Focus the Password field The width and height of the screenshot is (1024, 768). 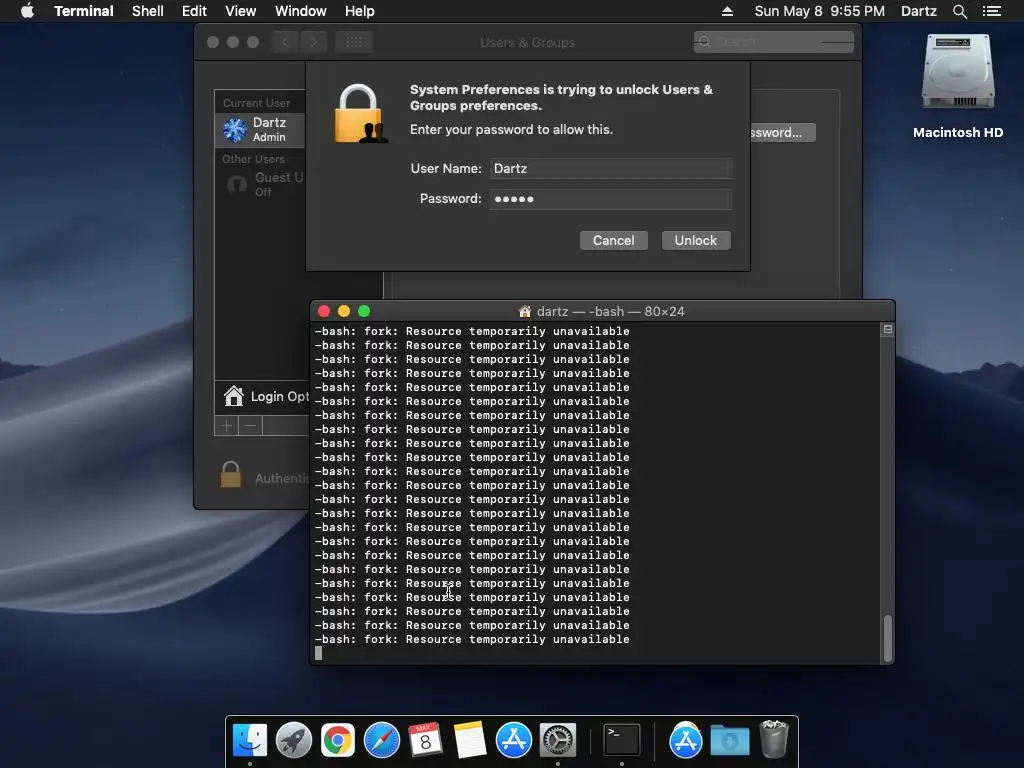[x=611, y=199]
